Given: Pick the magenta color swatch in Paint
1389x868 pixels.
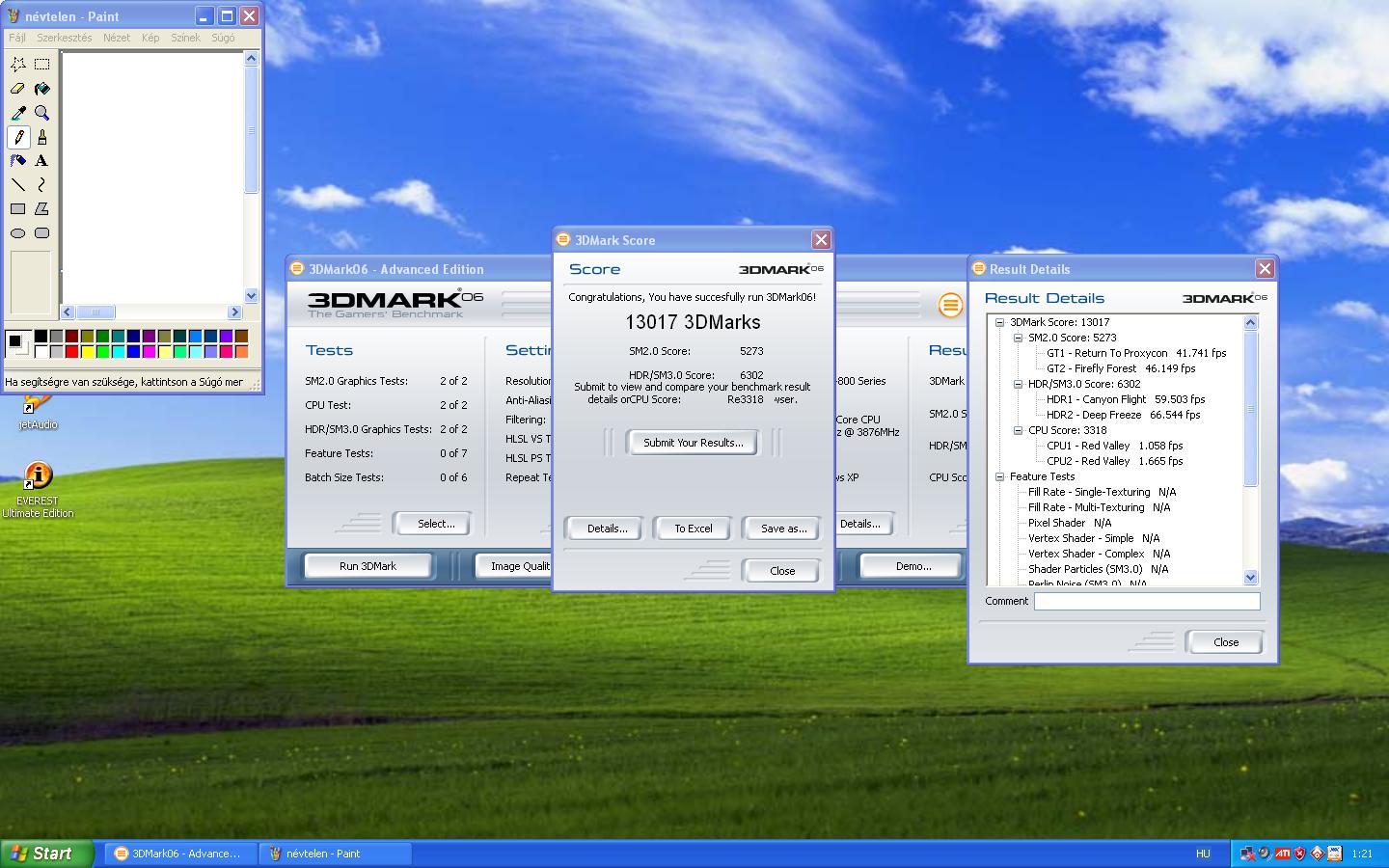Looking at the screenshot, I should [x=150, y=352].
